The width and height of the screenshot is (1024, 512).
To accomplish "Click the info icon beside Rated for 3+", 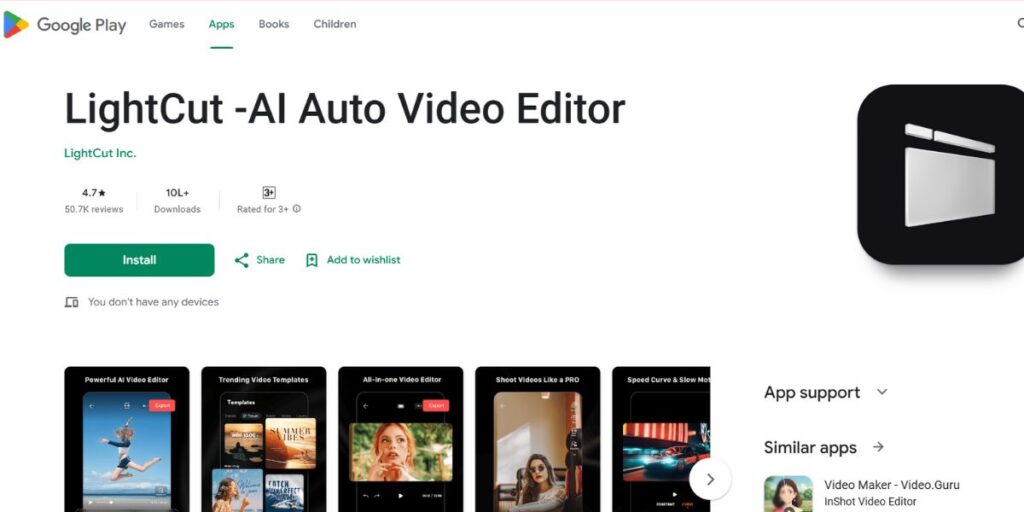I will point(296,209).
